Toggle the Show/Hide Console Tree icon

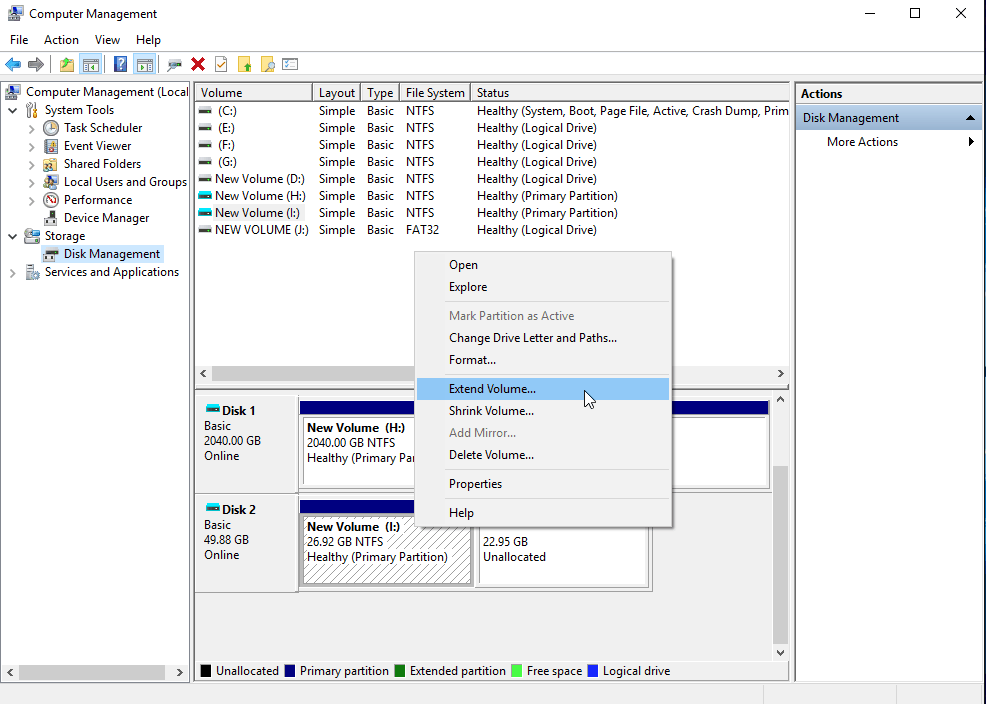point(90,63)
